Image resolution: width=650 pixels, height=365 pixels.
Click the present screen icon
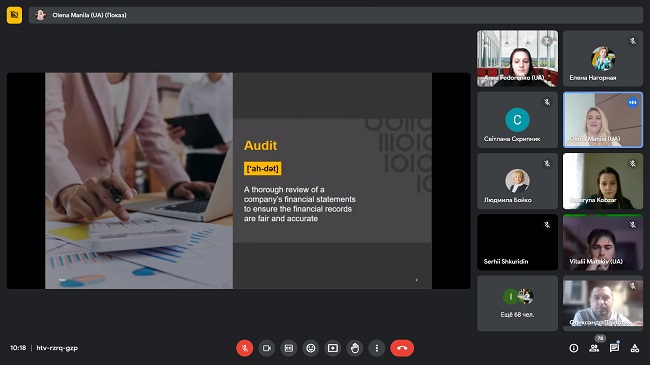coord(332,348)
